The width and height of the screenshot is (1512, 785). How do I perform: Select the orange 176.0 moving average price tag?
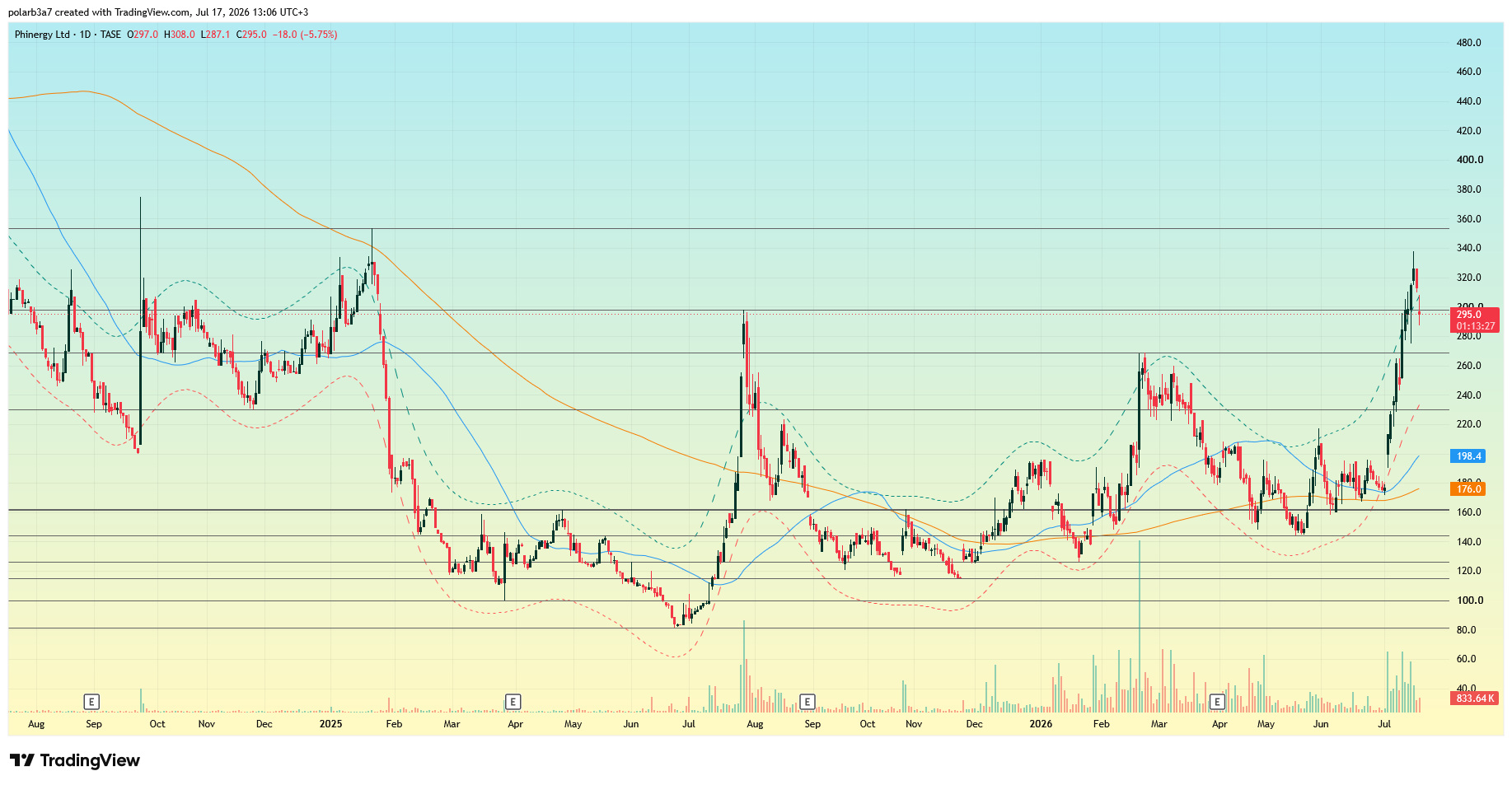pyautogui.click(x=1468, y=489)
